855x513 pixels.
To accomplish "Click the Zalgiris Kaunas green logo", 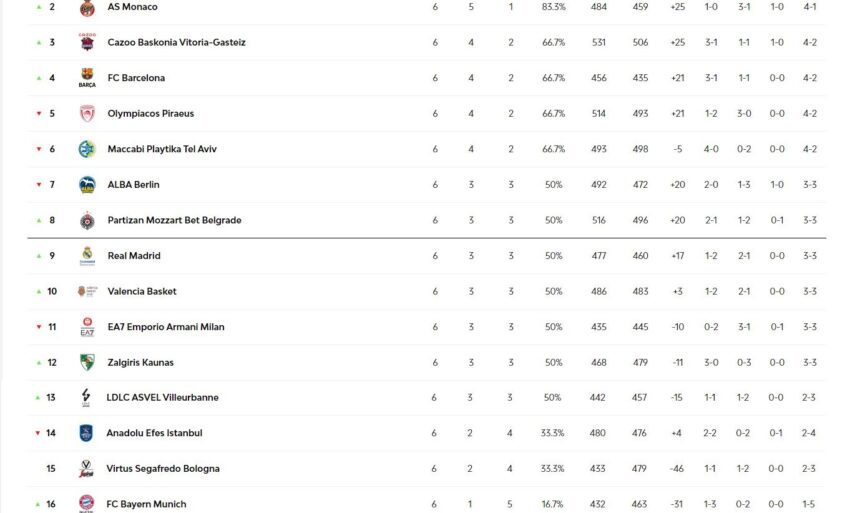I will click(87, 362).
